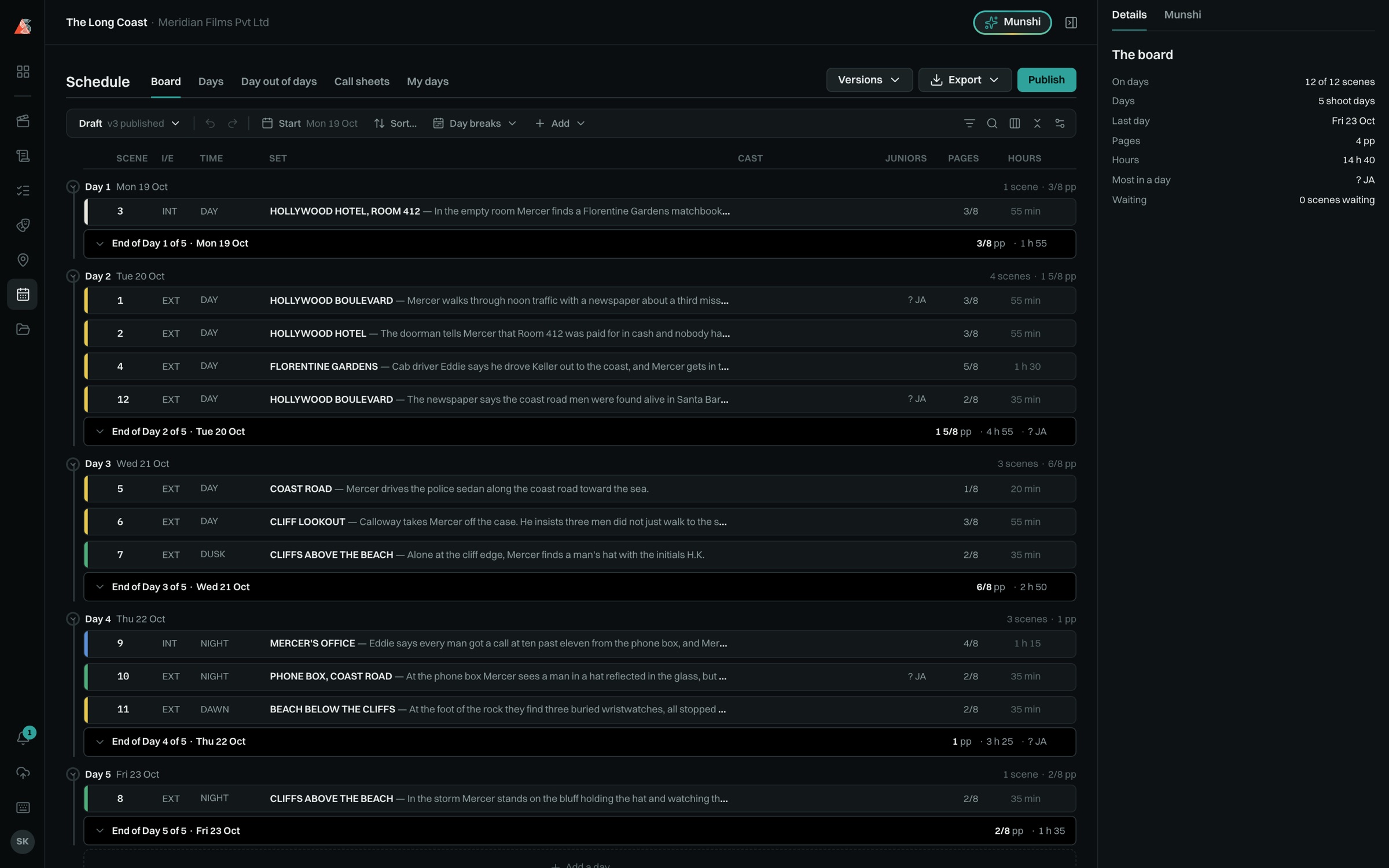Open the display settings sliders icon
The image size is (1389, 868).
1060,123
